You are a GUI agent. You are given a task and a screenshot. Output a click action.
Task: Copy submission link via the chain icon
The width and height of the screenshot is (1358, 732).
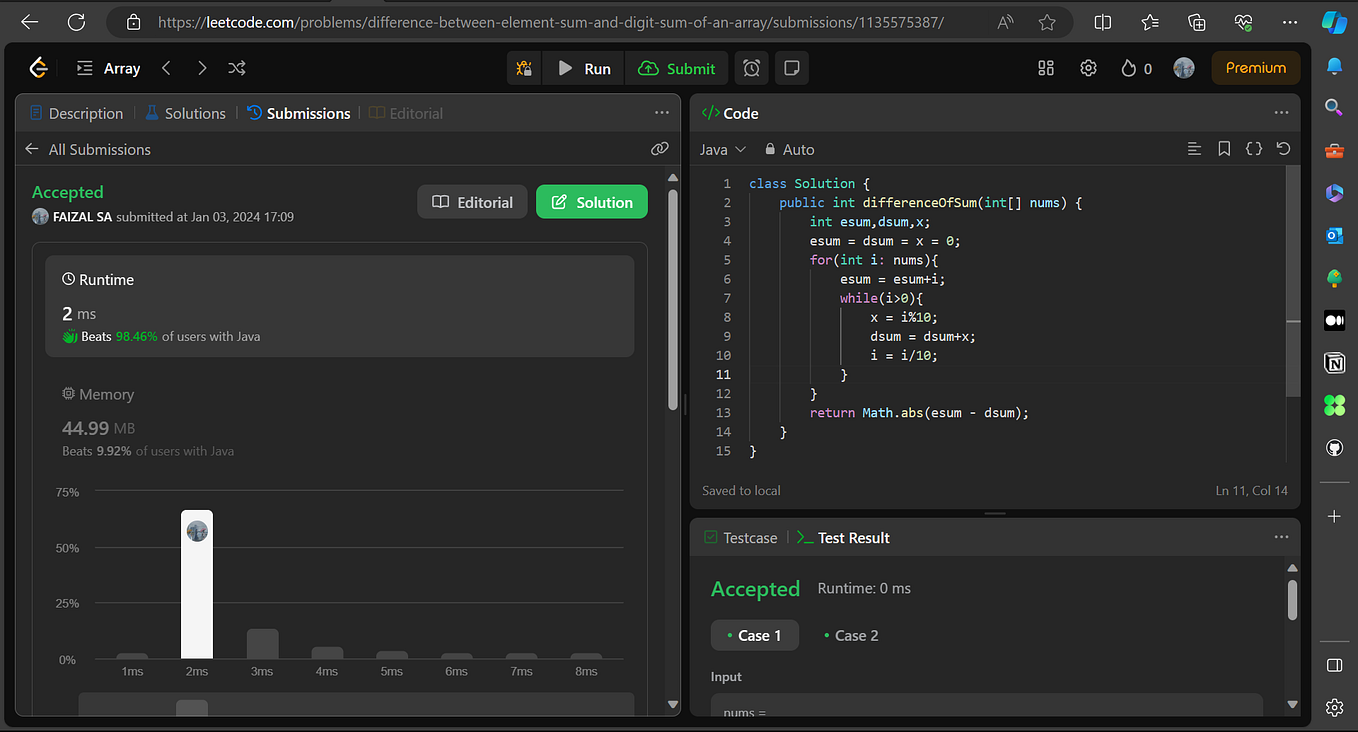click(659, 148)
